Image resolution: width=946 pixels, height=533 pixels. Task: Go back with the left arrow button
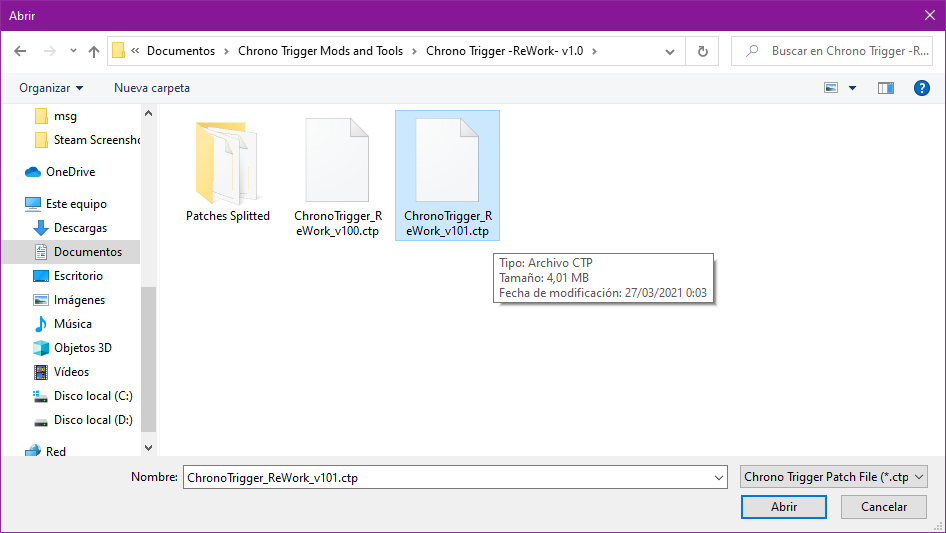click(x=20, y=51)
